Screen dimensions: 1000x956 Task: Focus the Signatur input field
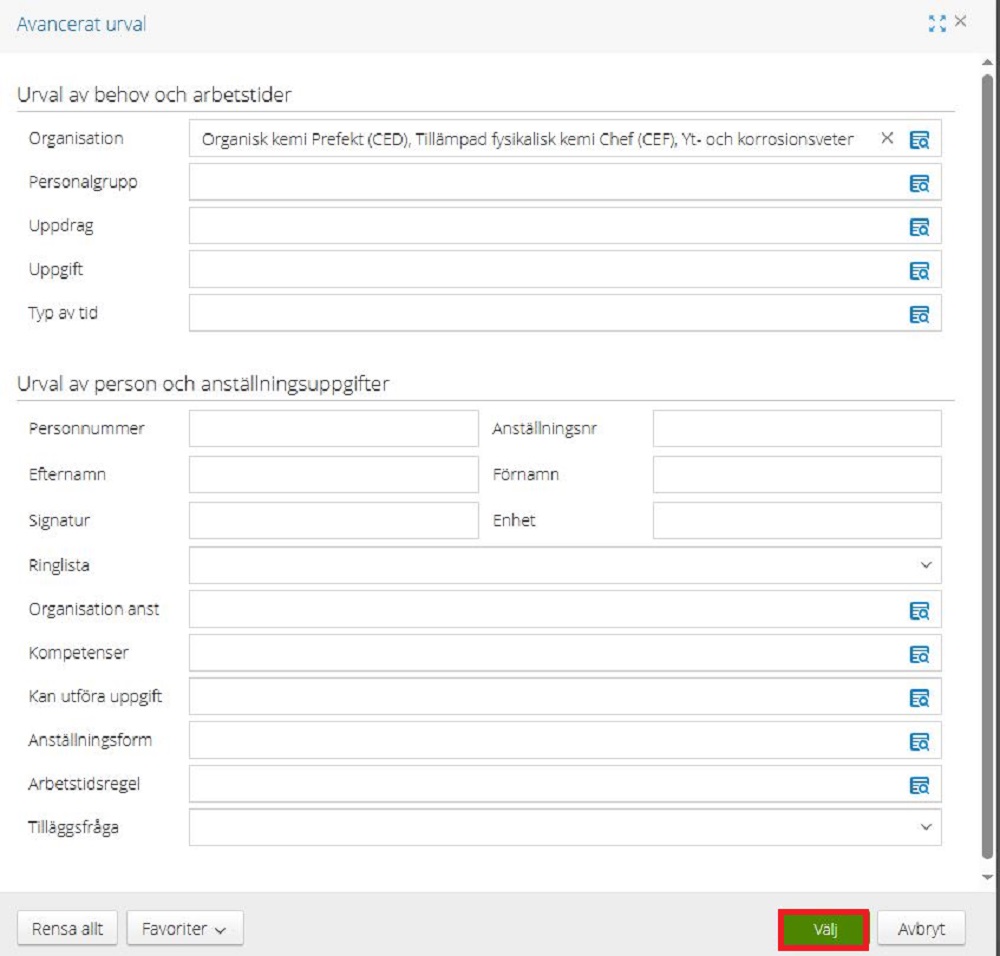click(334, 520)
